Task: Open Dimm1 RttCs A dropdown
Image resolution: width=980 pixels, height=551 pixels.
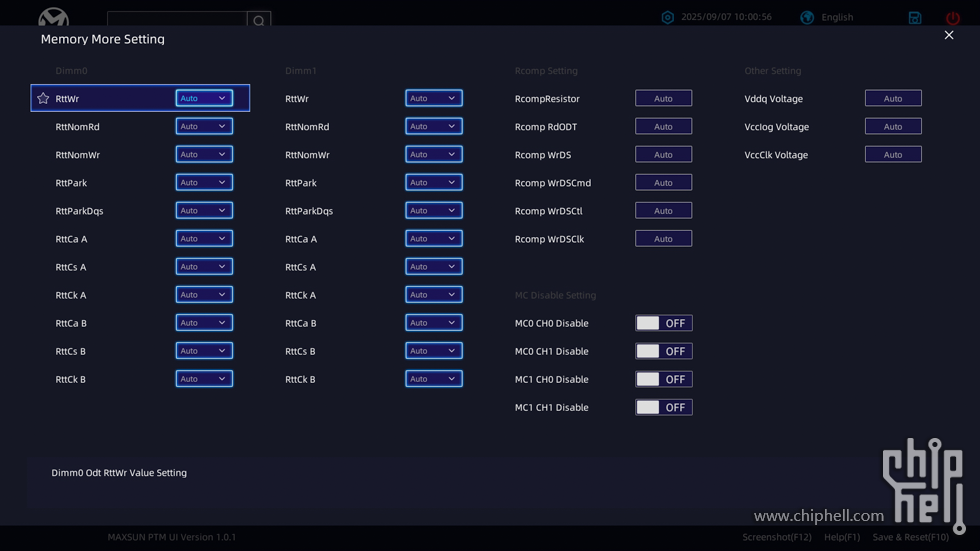Action: 434,267
